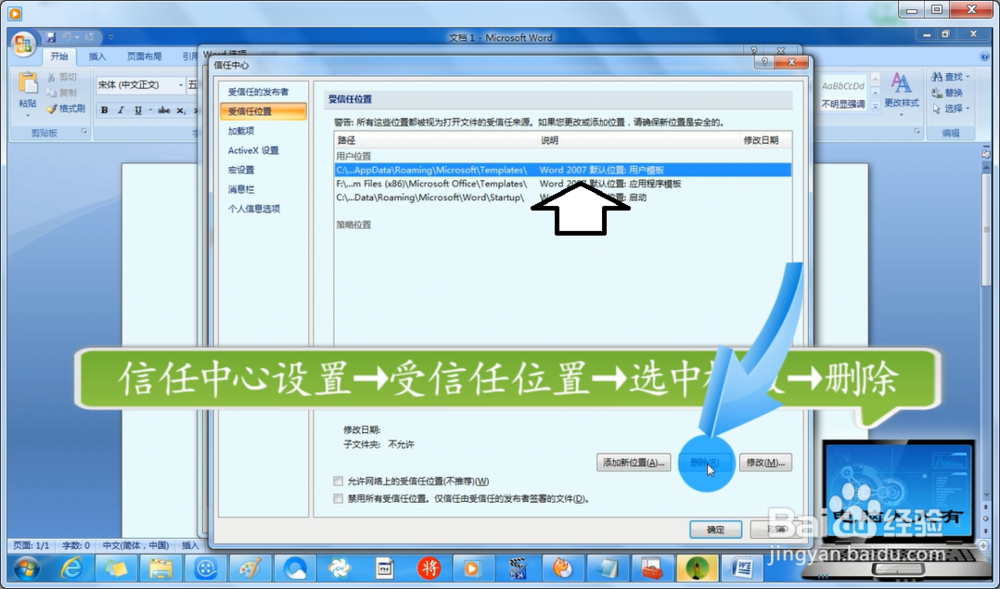
Task: Click the 修改日期 column header
Action: [766, 140]
